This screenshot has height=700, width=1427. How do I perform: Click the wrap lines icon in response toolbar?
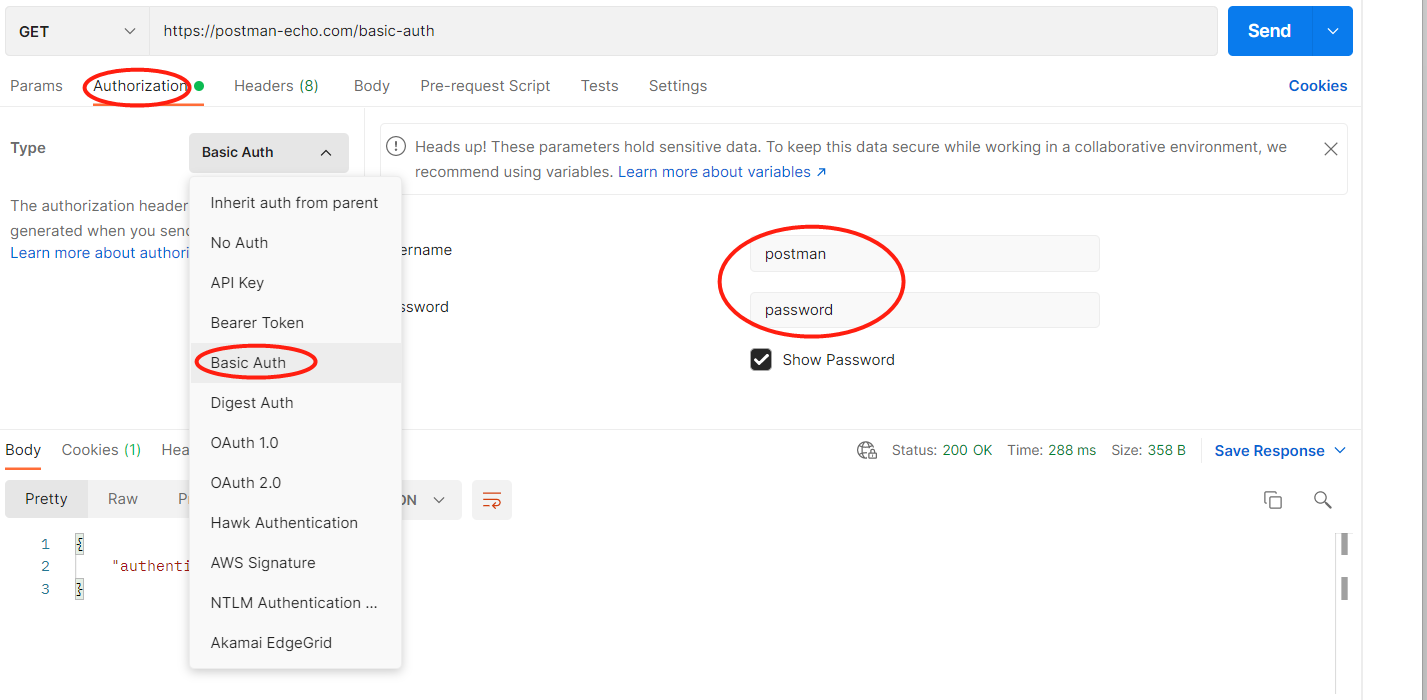pyautogui.click(x=492, y=500)
